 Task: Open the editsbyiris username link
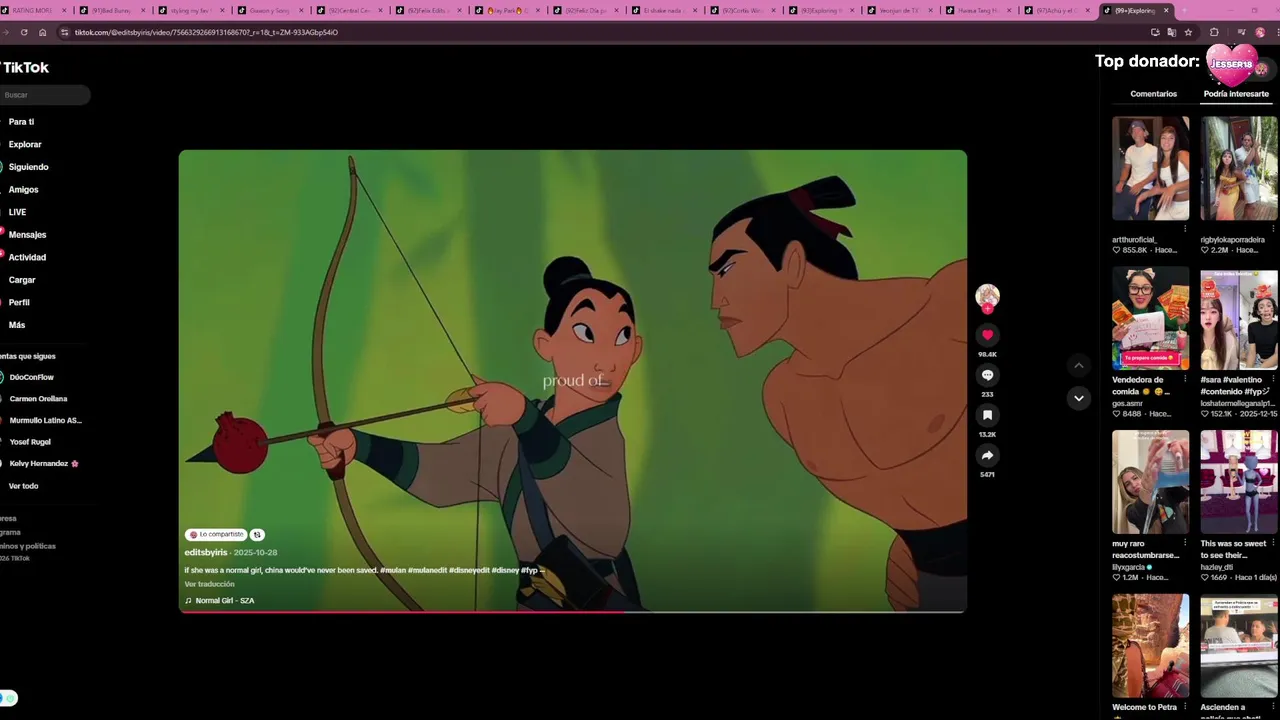[205, 552]
